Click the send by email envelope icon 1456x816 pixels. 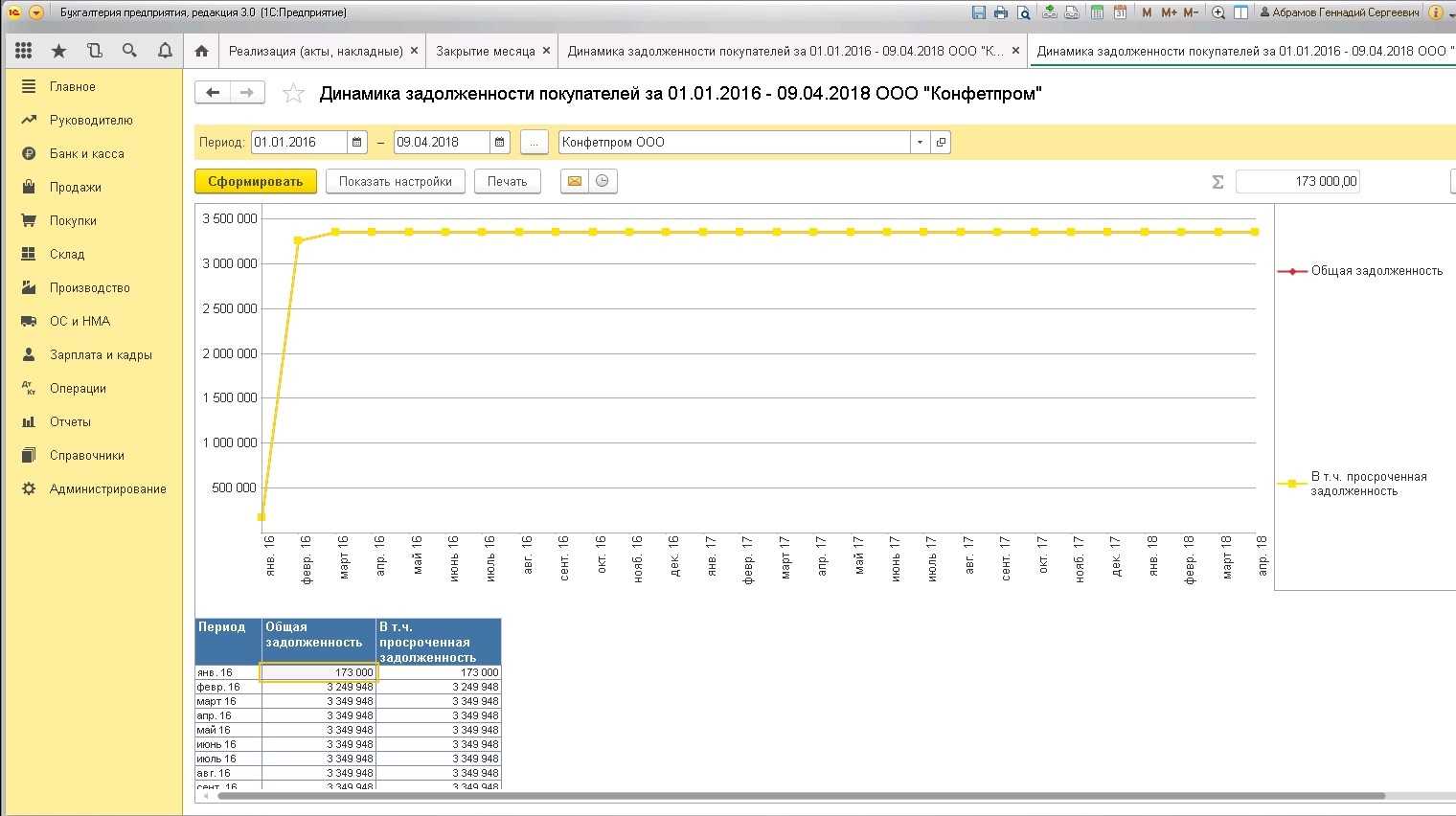(x=575, y=181)
